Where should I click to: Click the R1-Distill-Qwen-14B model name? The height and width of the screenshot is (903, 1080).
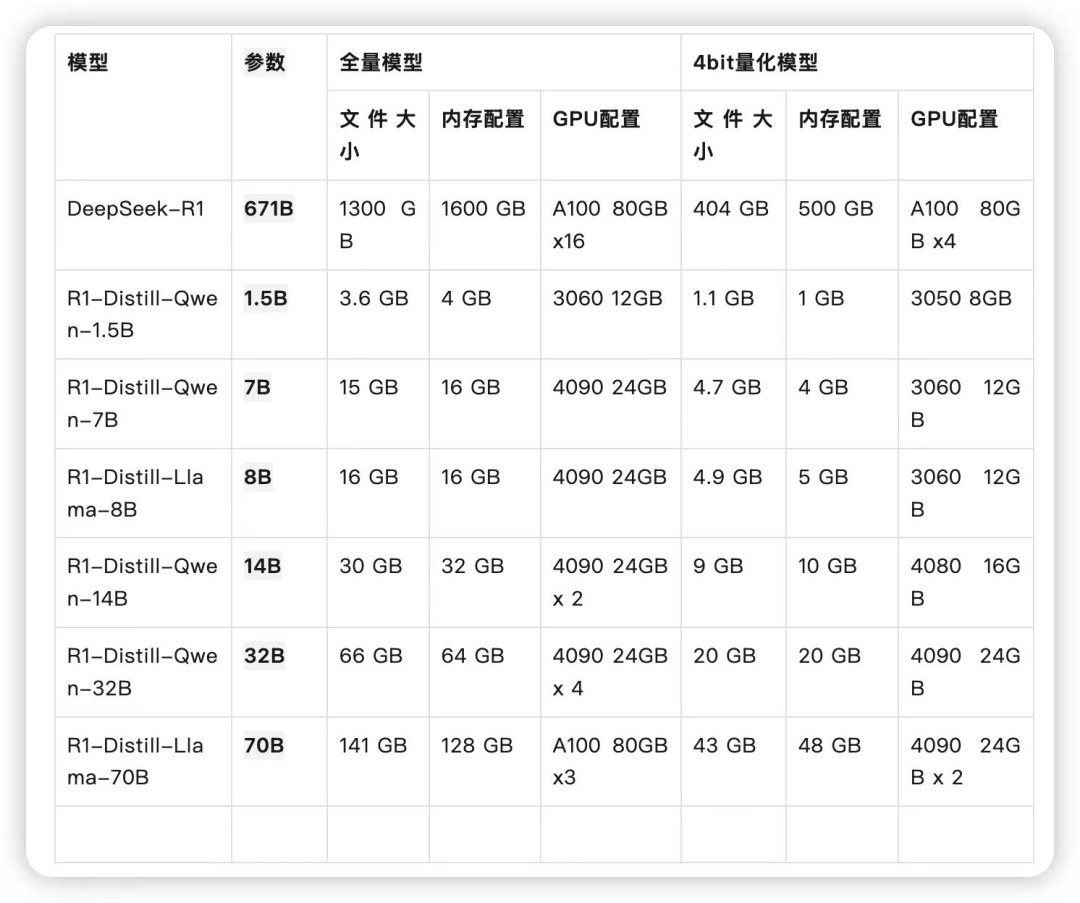tap(143, 582)
